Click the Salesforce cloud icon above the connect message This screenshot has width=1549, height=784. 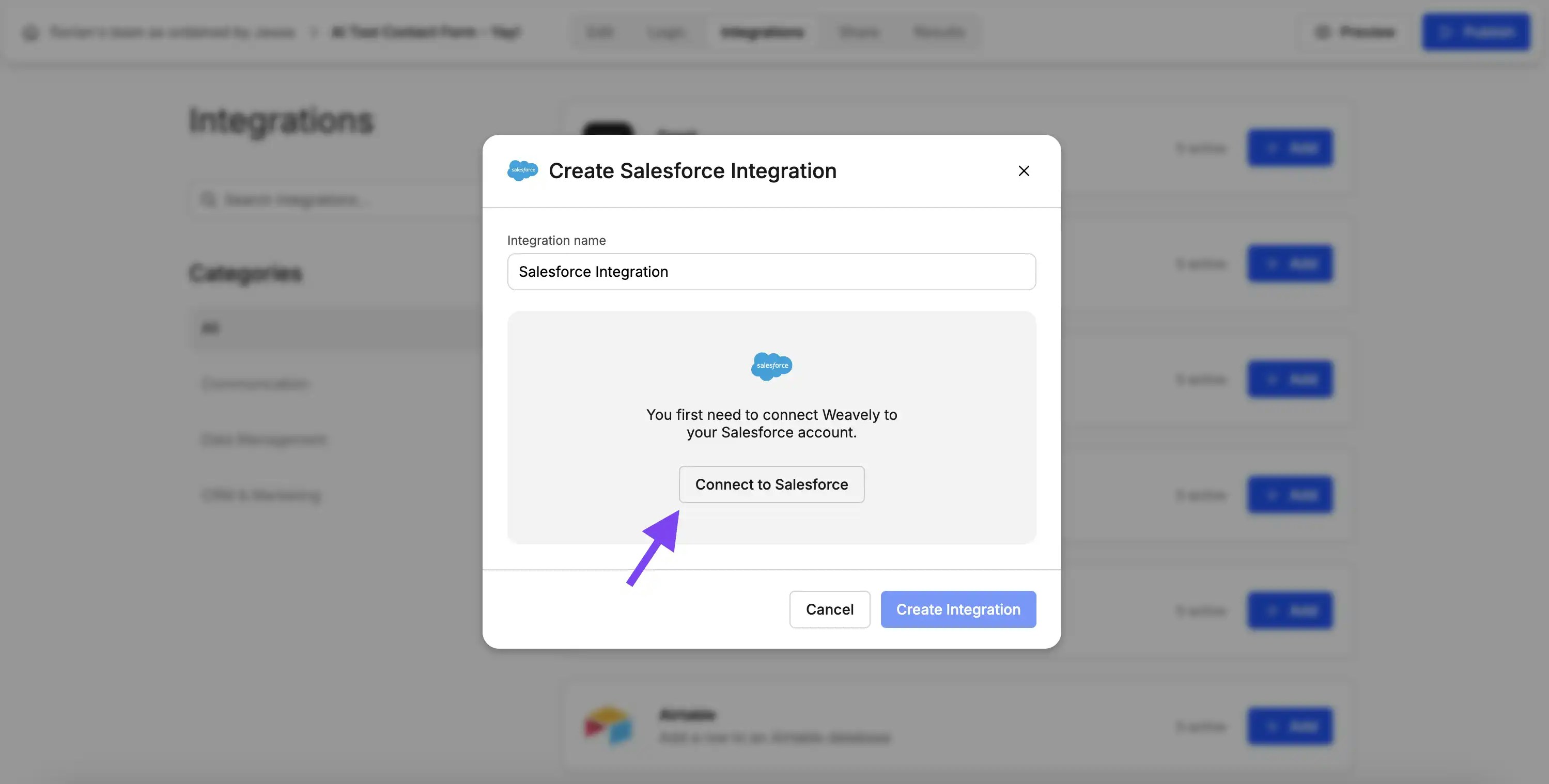point(771,366)
